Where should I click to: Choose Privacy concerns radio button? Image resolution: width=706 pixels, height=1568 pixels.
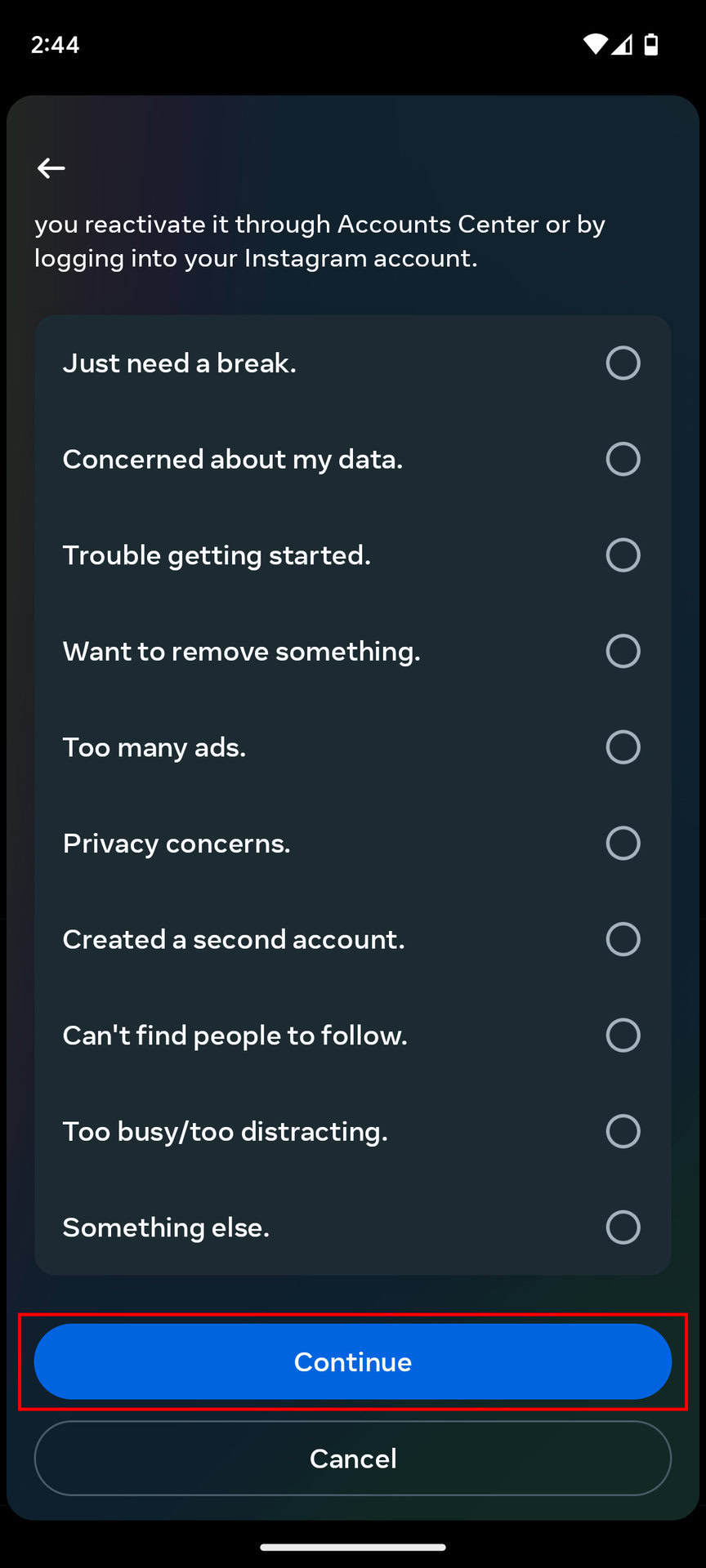(x=623, y=843)
